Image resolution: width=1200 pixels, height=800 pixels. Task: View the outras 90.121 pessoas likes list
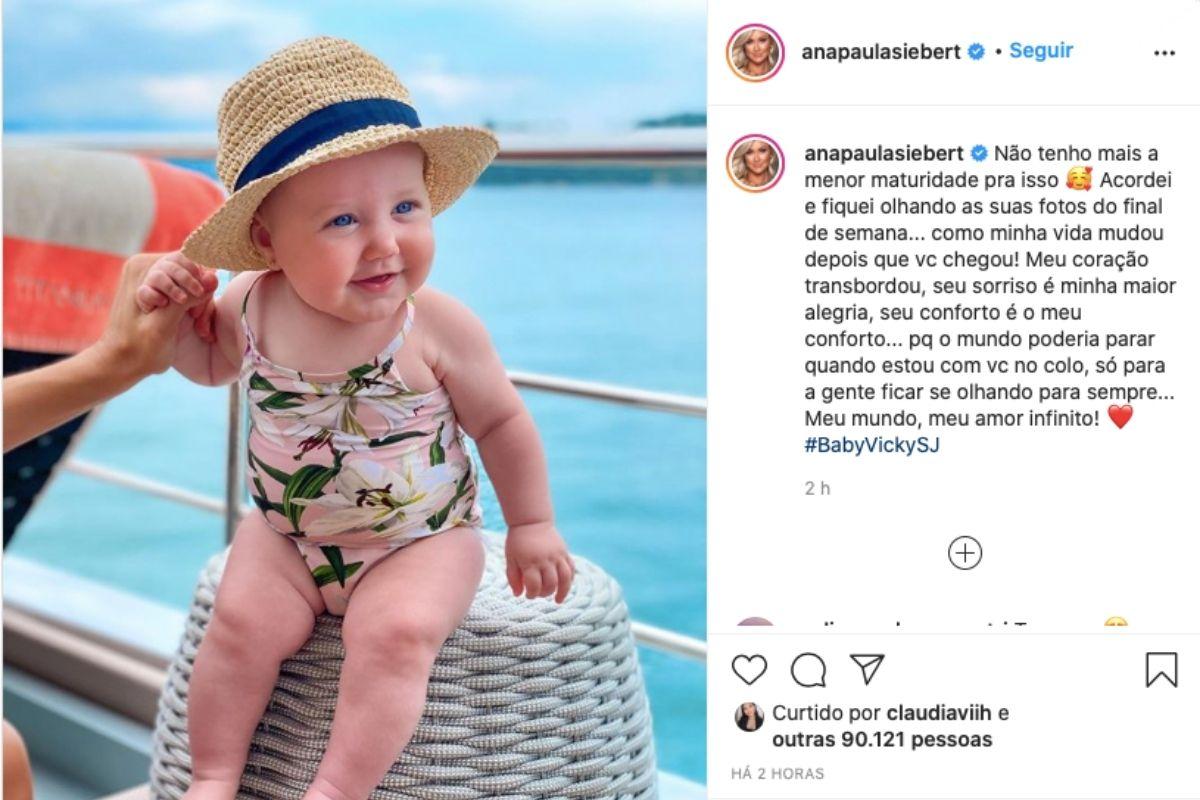click(882, 739)
